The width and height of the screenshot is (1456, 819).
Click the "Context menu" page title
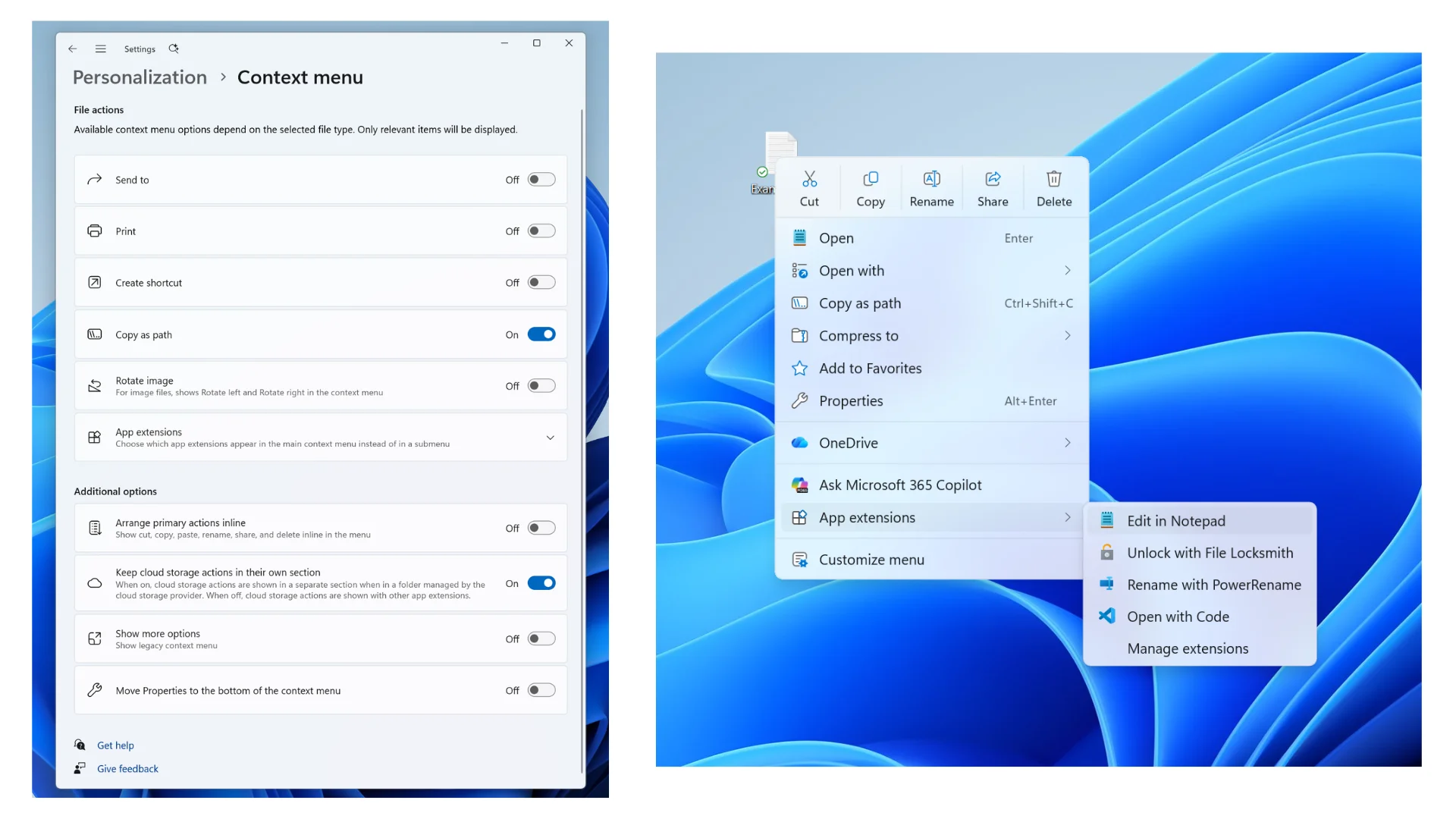(x=300, y=77)
